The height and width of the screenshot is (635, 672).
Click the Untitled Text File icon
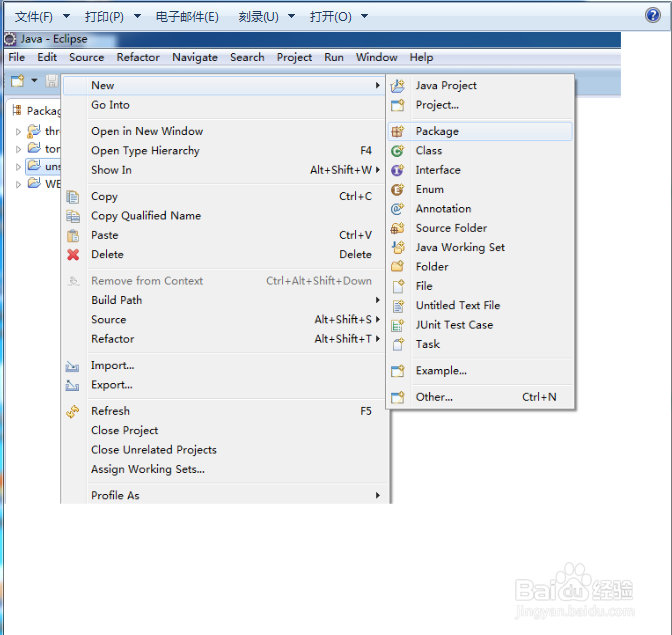pyautogui.click(x=398, y=306)
